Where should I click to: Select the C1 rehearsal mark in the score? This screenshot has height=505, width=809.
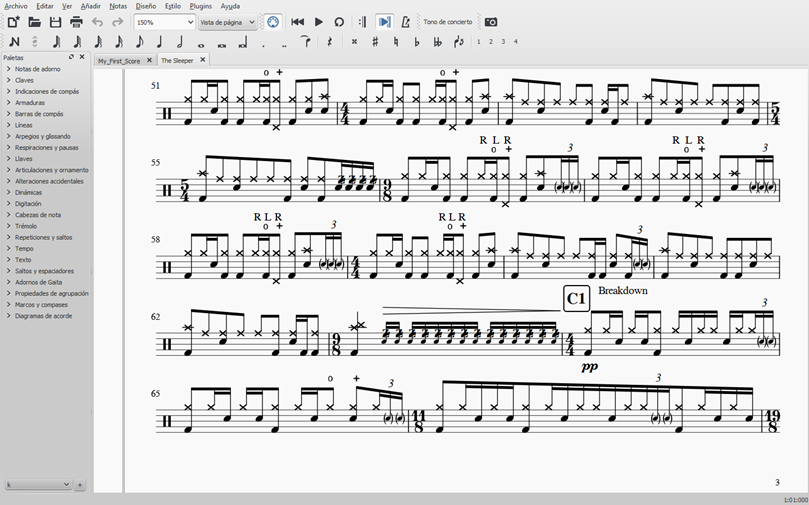tap(576, 299)
